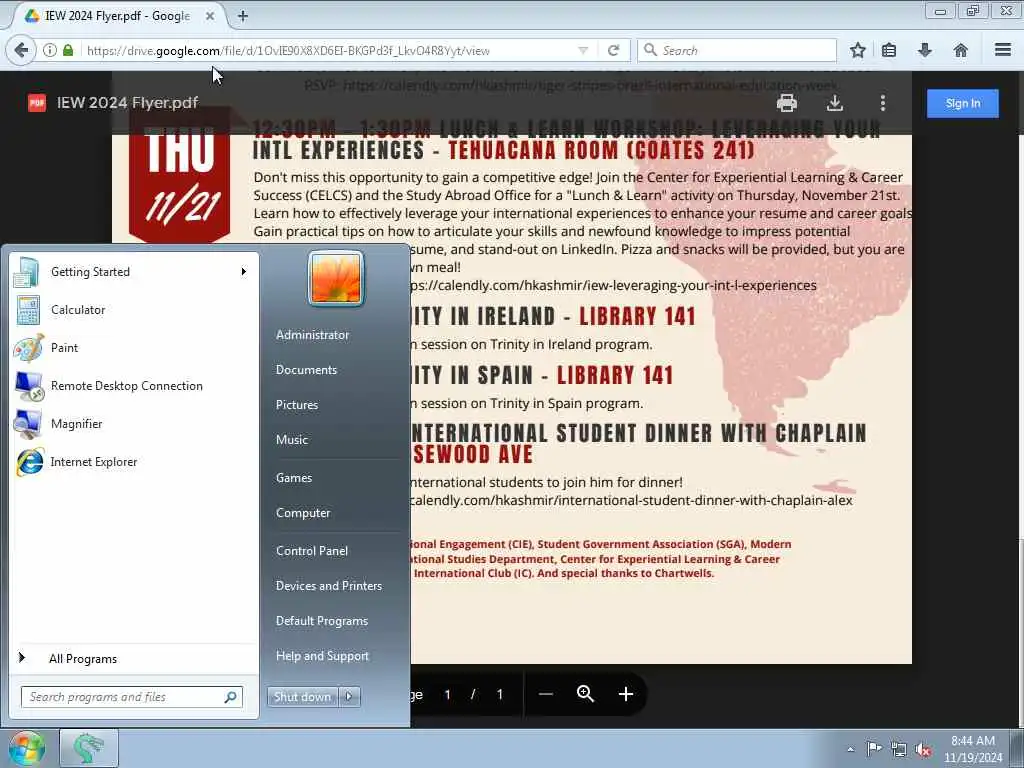Launch Internet Explorer from Start menu
1024x768 pixels.
[132, 462]
